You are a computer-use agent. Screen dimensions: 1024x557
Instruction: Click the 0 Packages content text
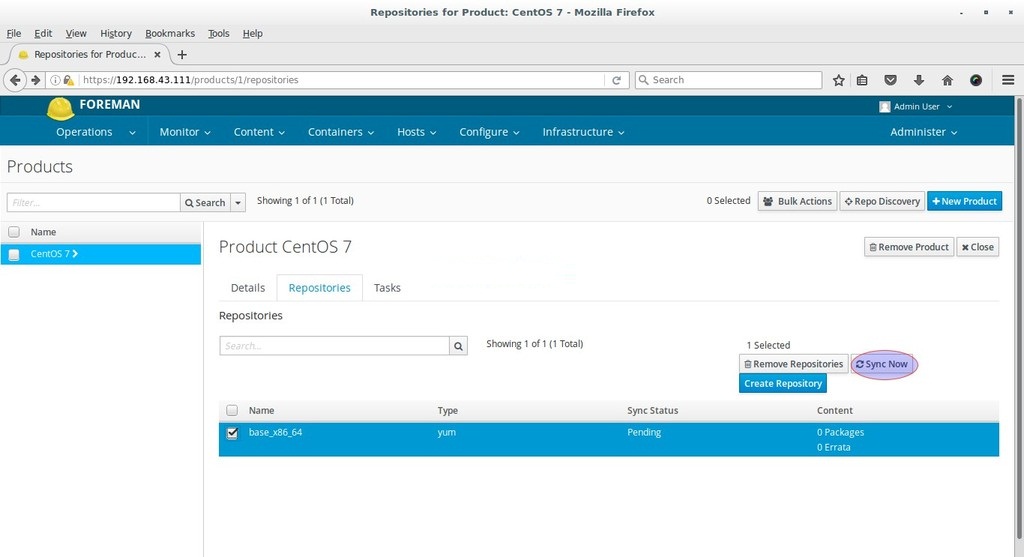click(840, 432)
